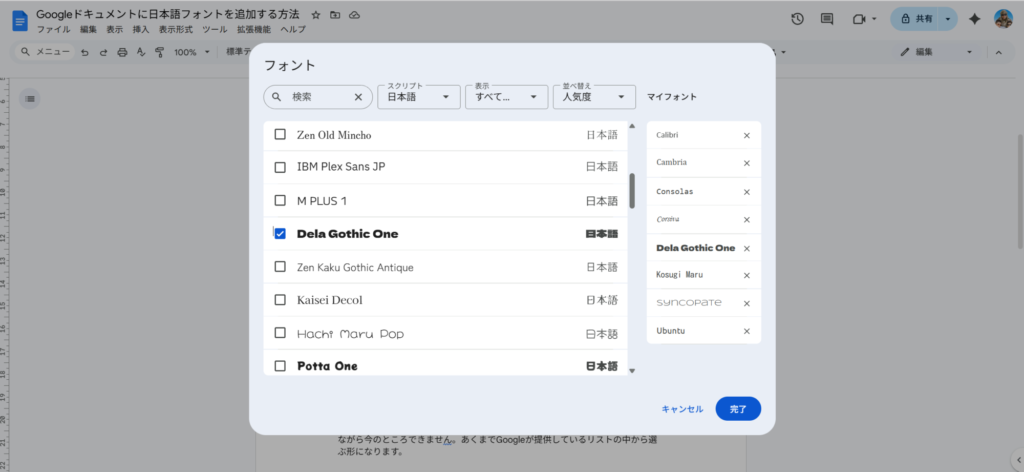Screen dimensions: 1024x472
Task: Remove Ubuntu from My Fonts list
Action: point(746,331)
